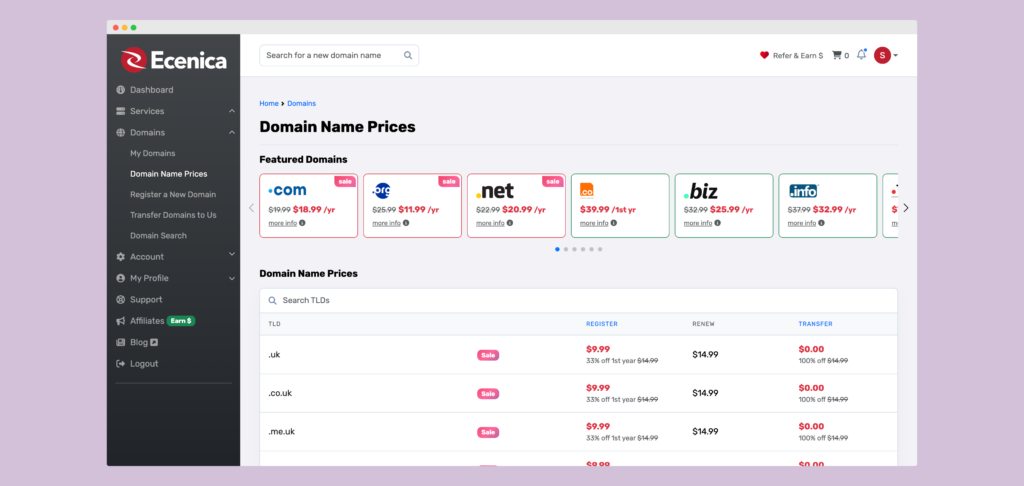The width and height of the screenshot is (1024, 486).
Task: Click the Sale badge in .uk row
Action: tap(488, 355)
